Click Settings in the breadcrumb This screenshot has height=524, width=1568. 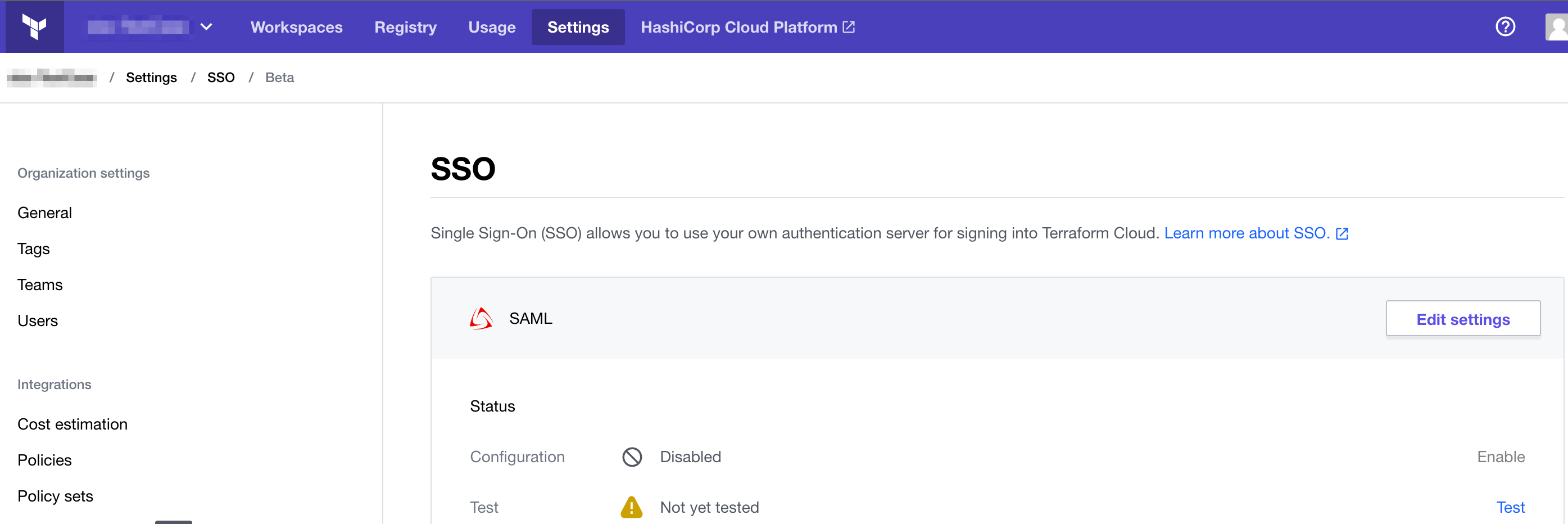(x=151, y=77)
